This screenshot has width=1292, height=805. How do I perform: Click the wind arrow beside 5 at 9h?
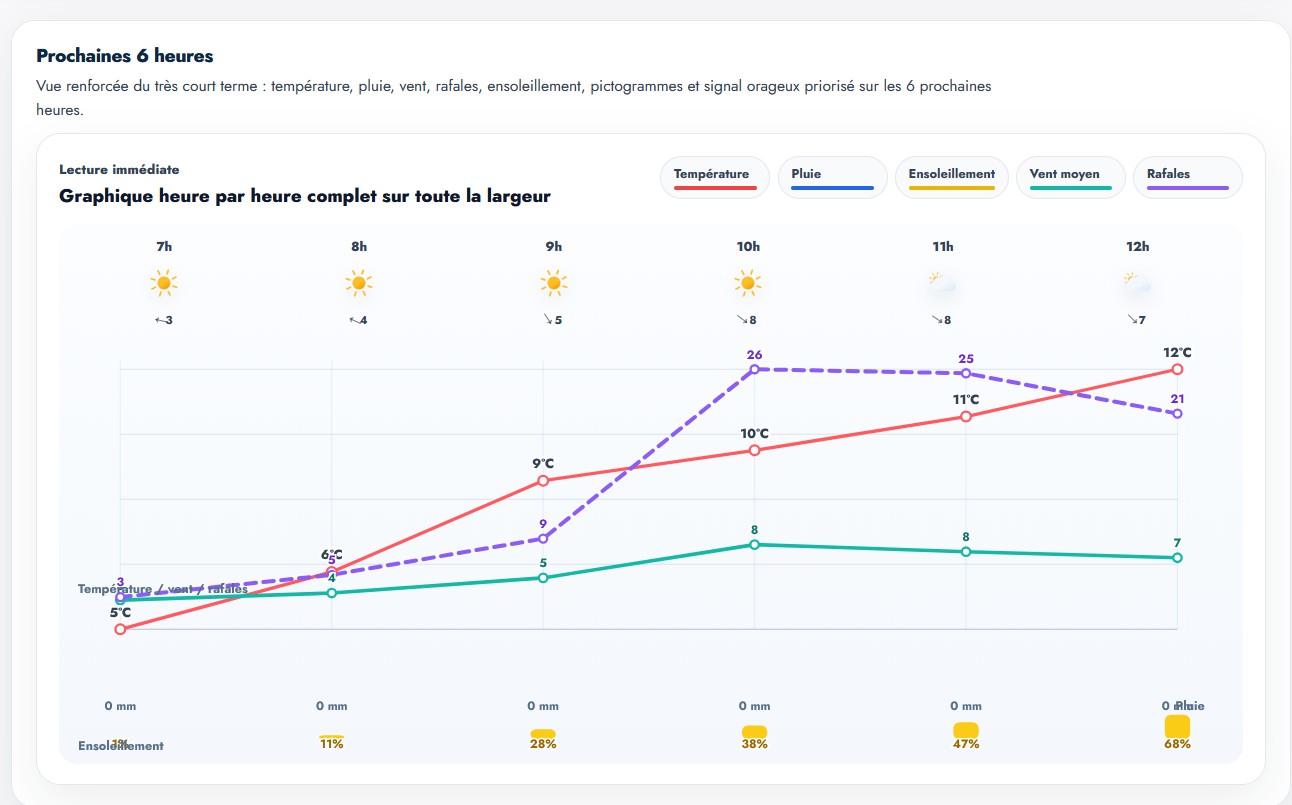pos(548,320)
